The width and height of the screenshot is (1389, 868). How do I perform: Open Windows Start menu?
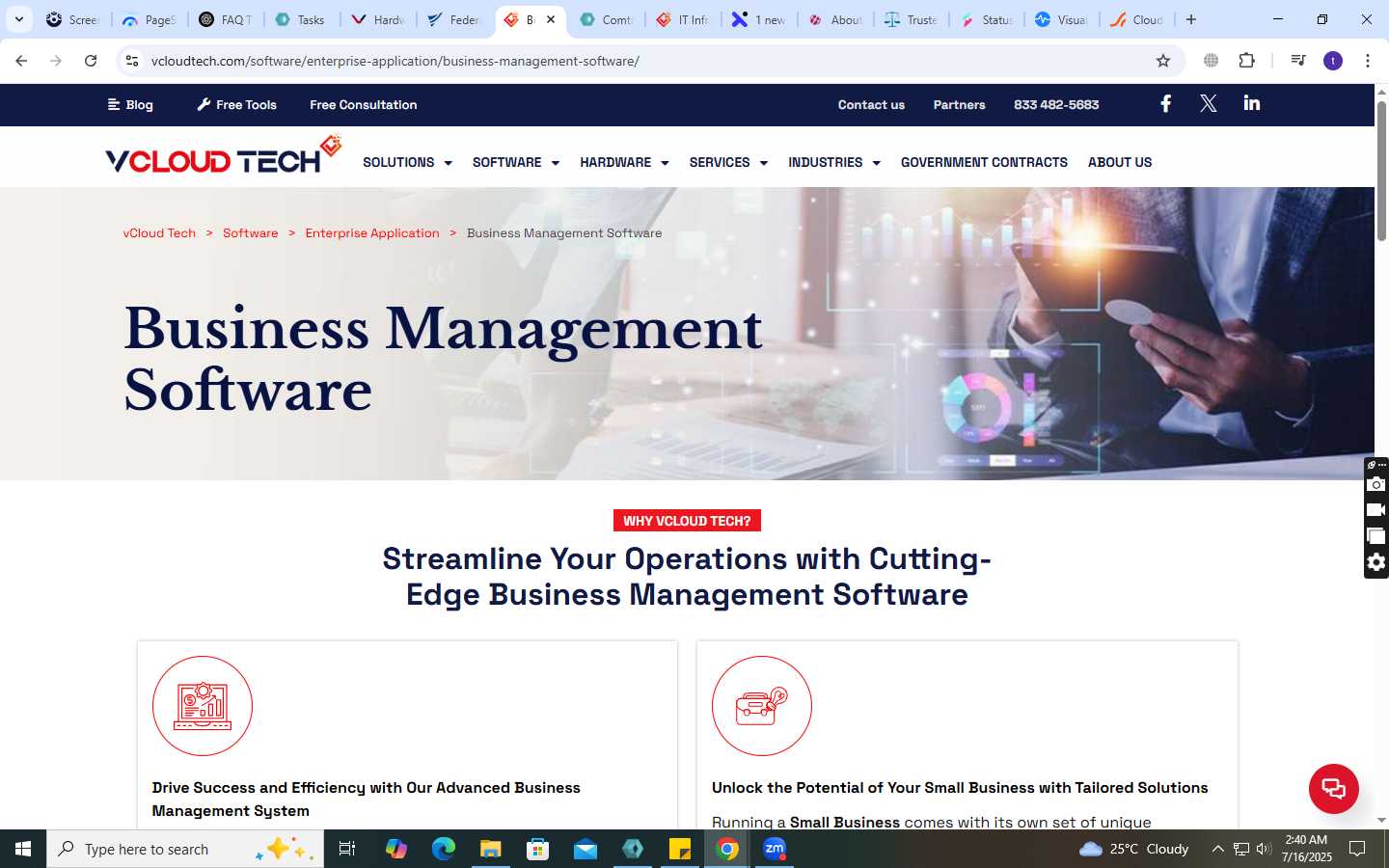pyautogui.click(x=23, y=849)
